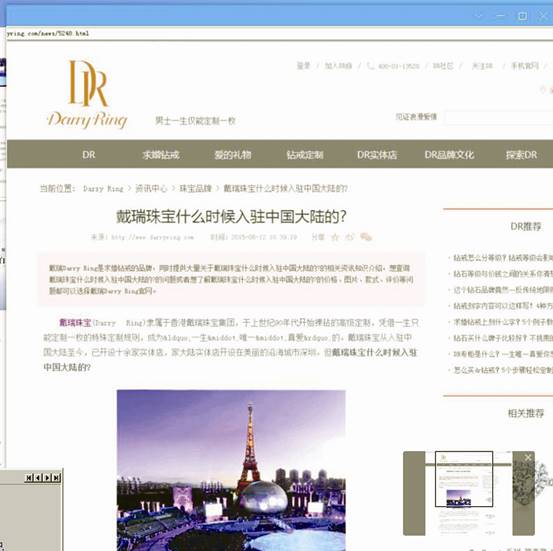
Task: Open the title bar dropdown chevron
Action: click(x=479, y=16)
